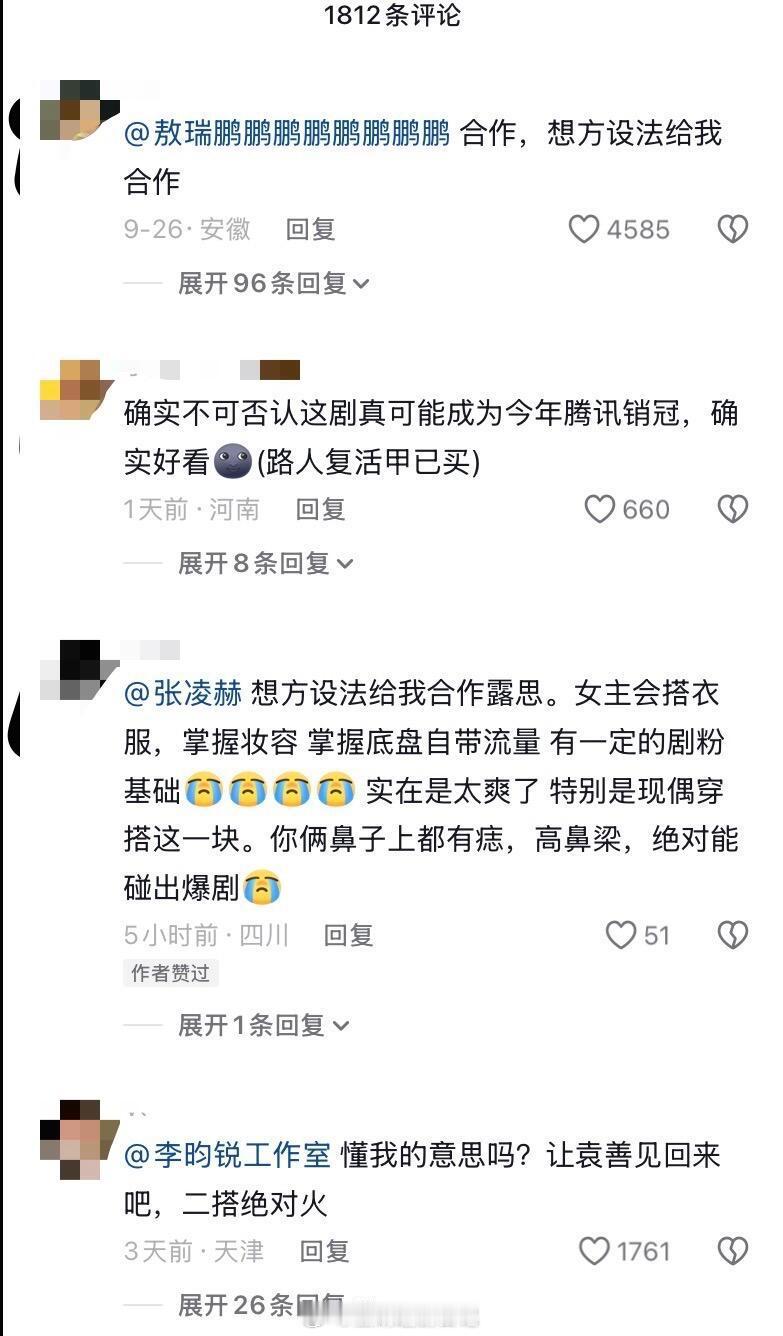Reply to the 1天前 河南 comment
Image resolution: width=783 pixels, height=1336 pixels.
click(320, 510)
